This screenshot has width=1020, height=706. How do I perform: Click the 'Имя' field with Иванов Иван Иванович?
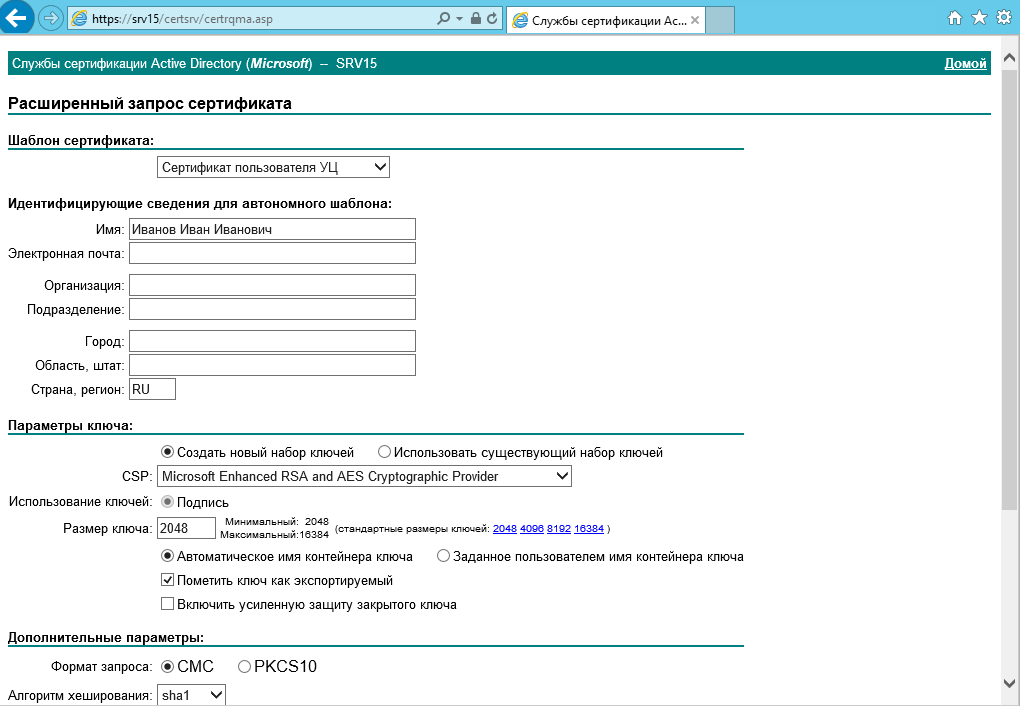point(272,229)
